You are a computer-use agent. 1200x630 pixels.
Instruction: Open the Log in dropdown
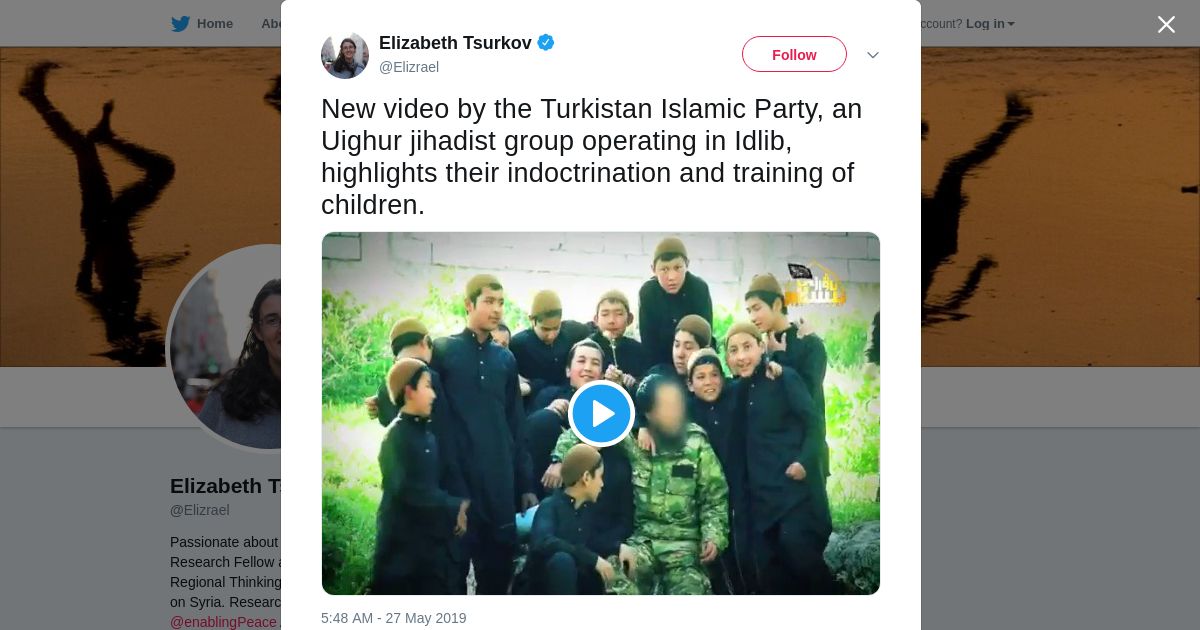[x=990, y=24]
